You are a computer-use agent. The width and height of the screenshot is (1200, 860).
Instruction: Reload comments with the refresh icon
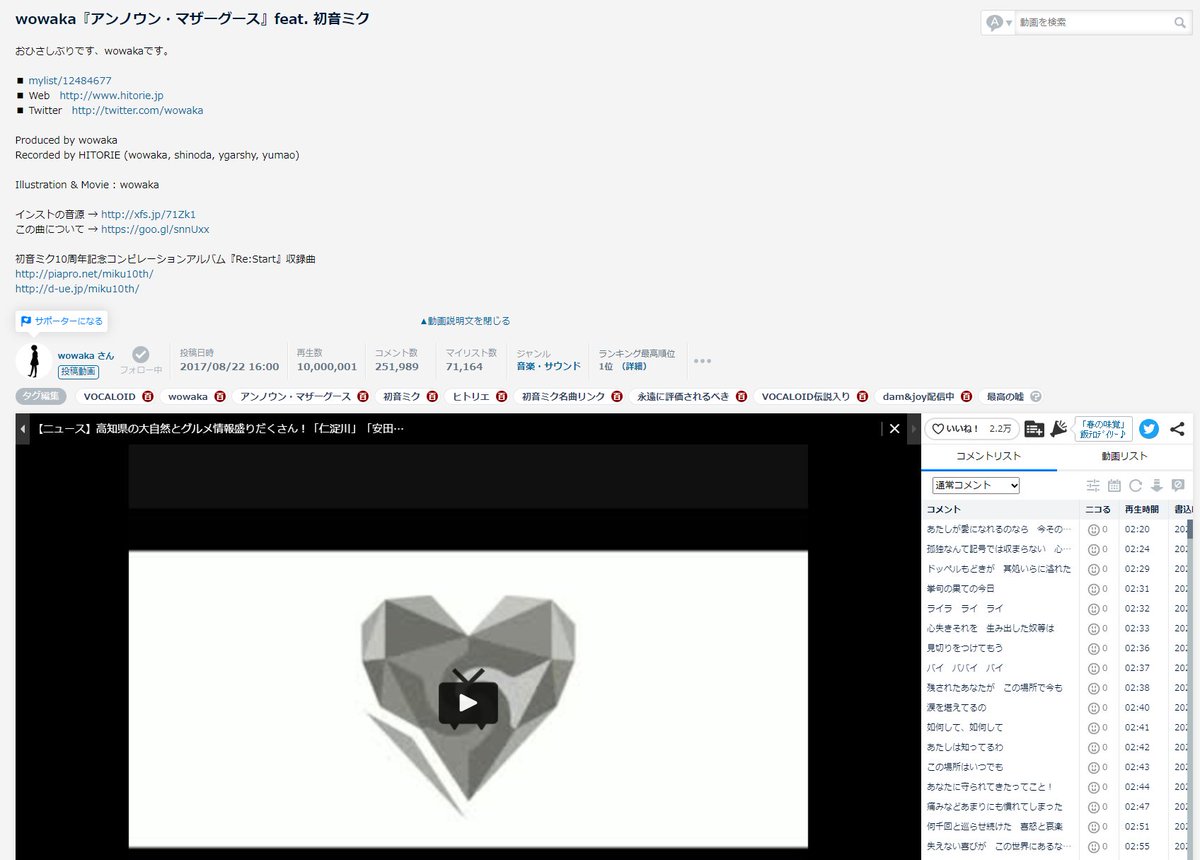point(1135,485)
